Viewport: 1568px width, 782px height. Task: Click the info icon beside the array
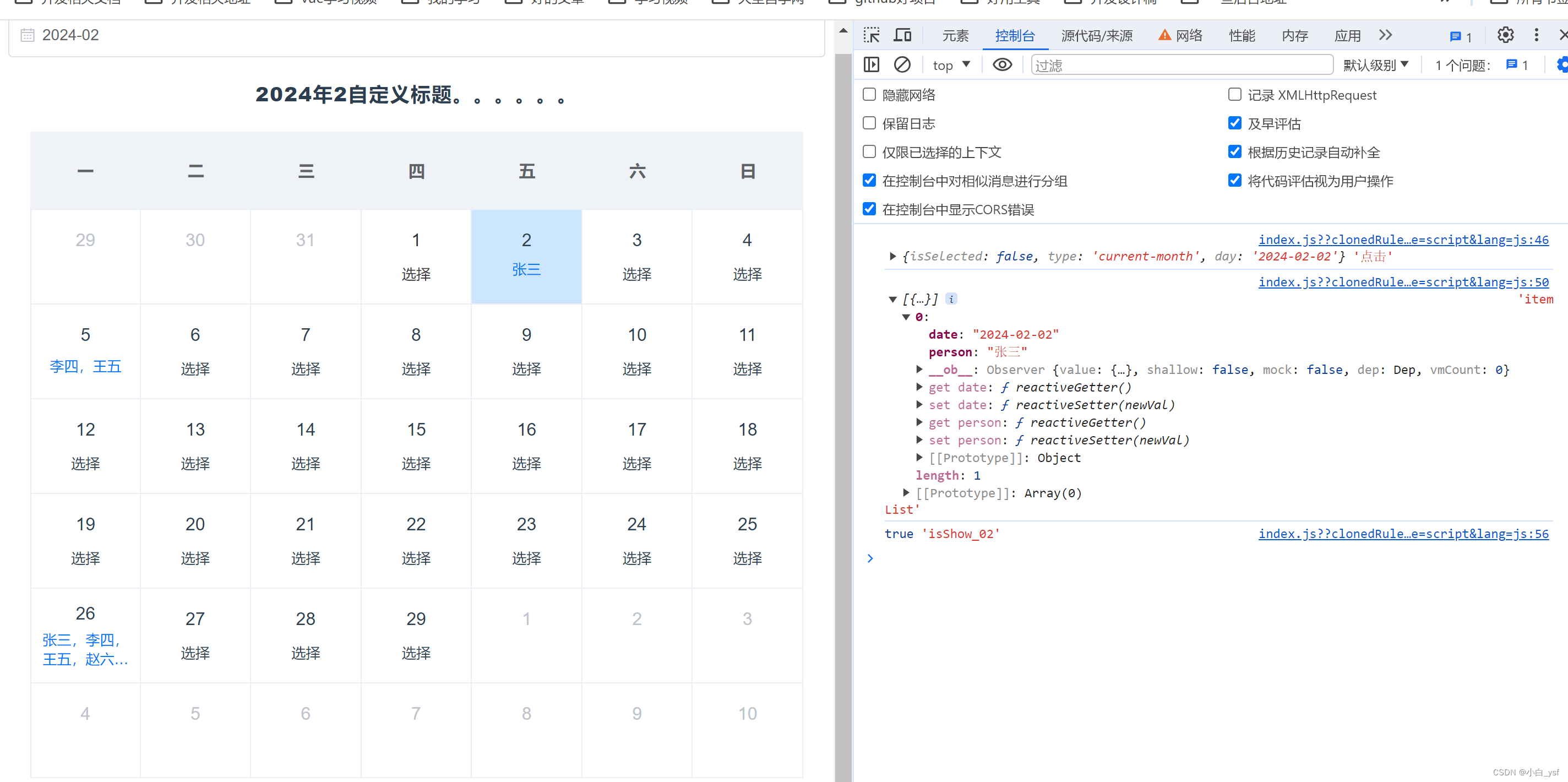(951, 299)
